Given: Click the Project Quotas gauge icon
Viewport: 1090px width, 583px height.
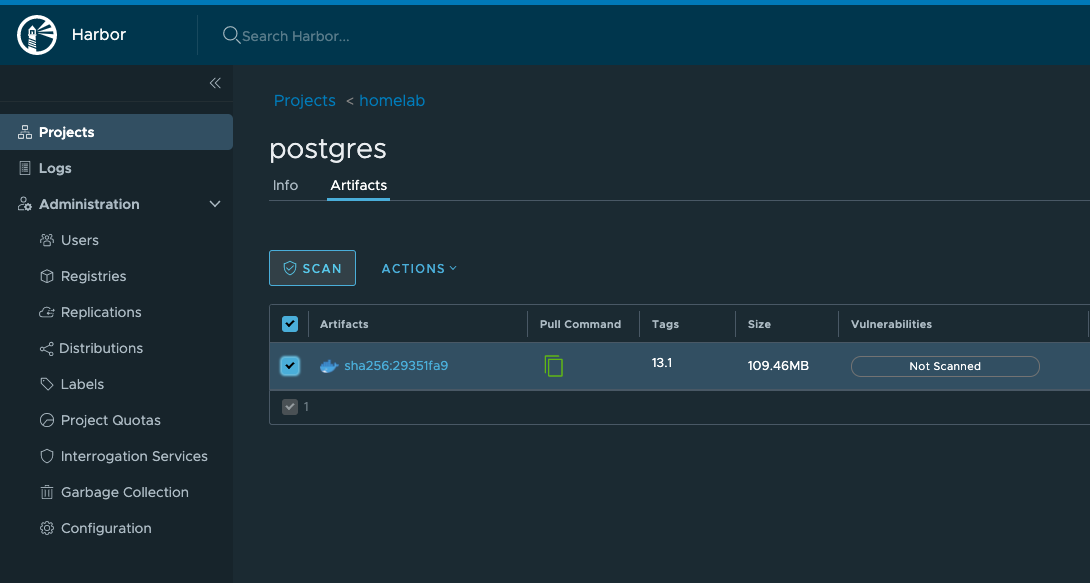Looking at the screenshot, I should pos(47,420).
